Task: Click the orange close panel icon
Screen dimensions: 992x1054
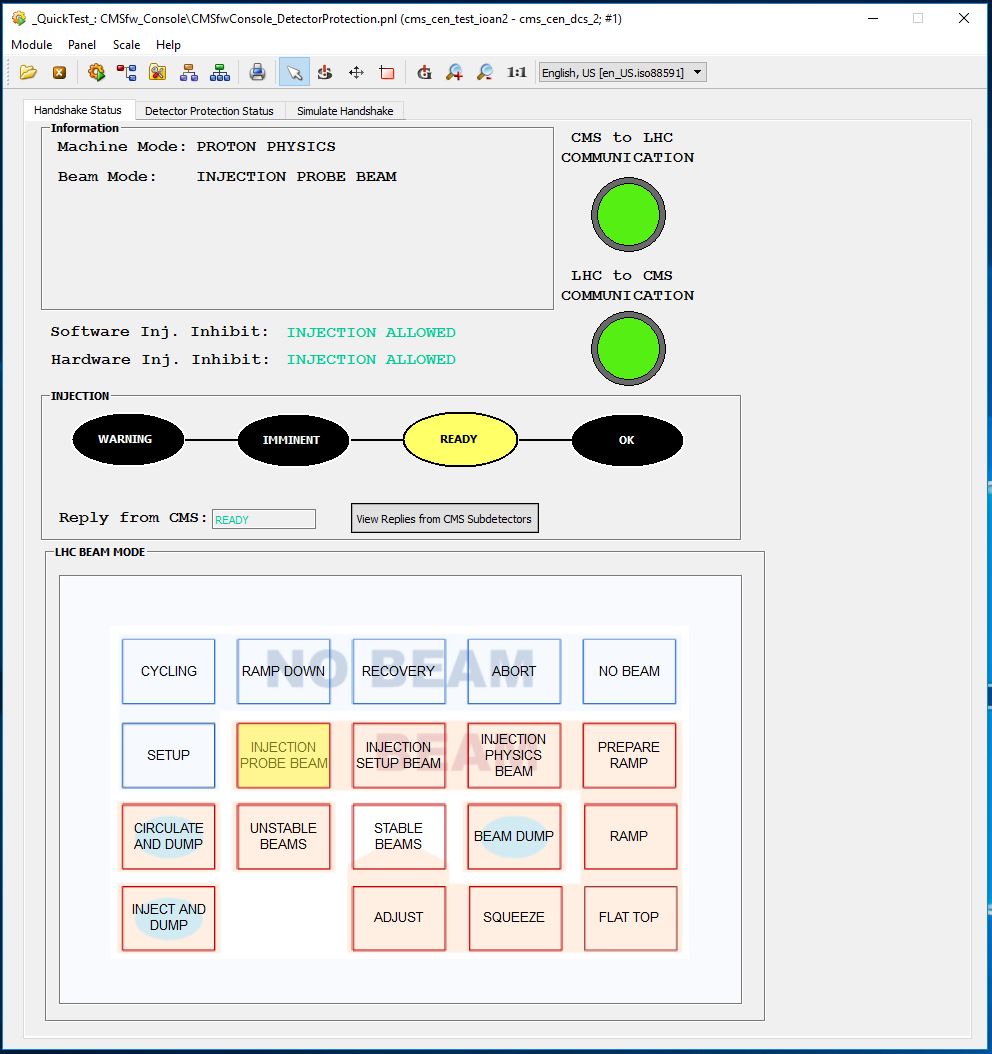Action: coord(59,72)
